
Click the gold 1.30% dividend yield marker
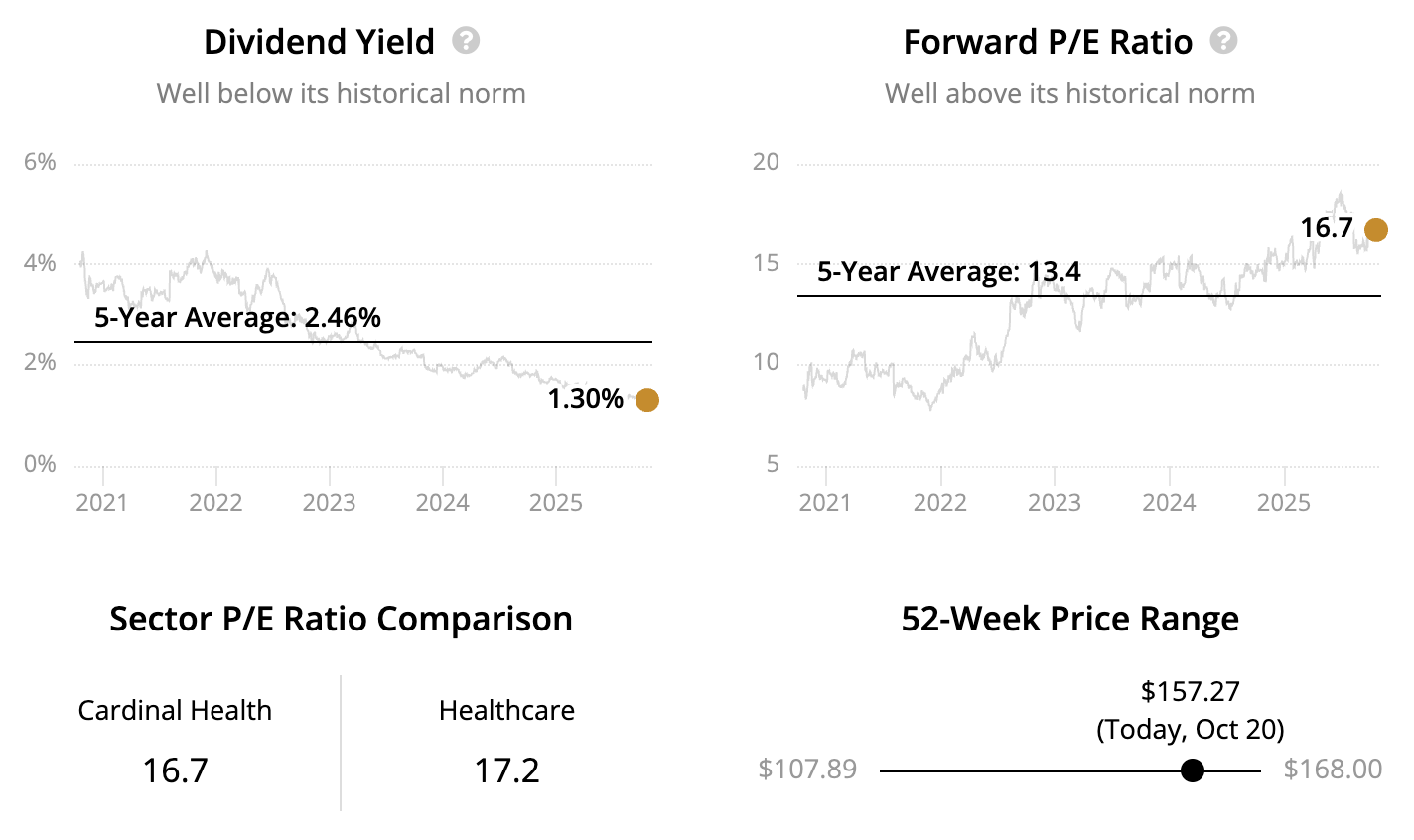pyautogui.click(x=646, y=400)
